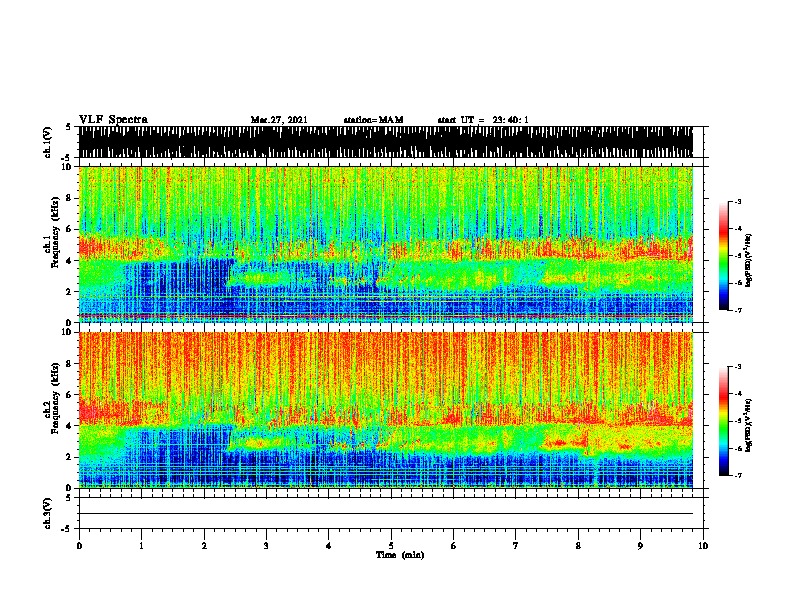The height and width of the screenshot is (612, 792).
Task: Click the ch.2 color bar '-7' label
Action: pos(737,476)
